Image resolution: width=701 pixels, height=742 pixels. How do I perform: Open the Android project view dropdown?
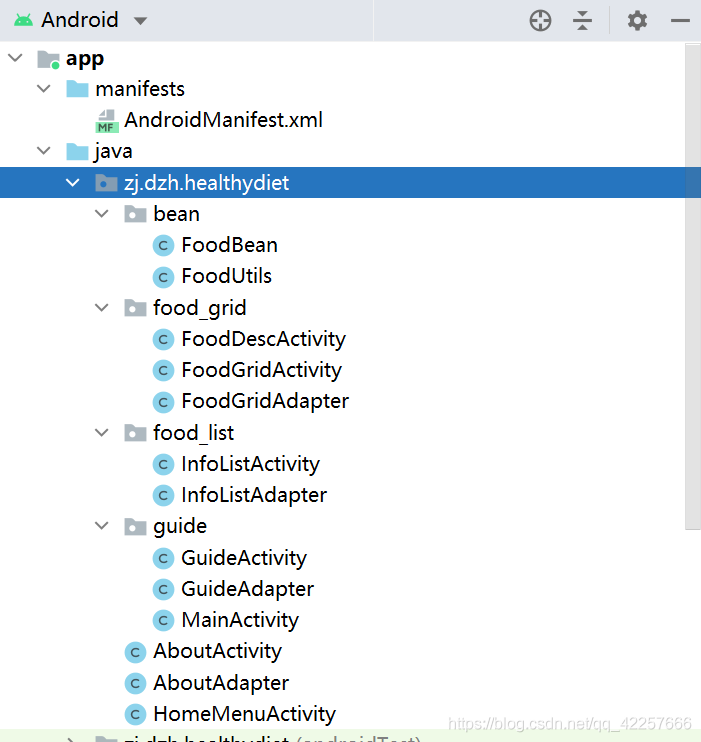tap(140, 21)
